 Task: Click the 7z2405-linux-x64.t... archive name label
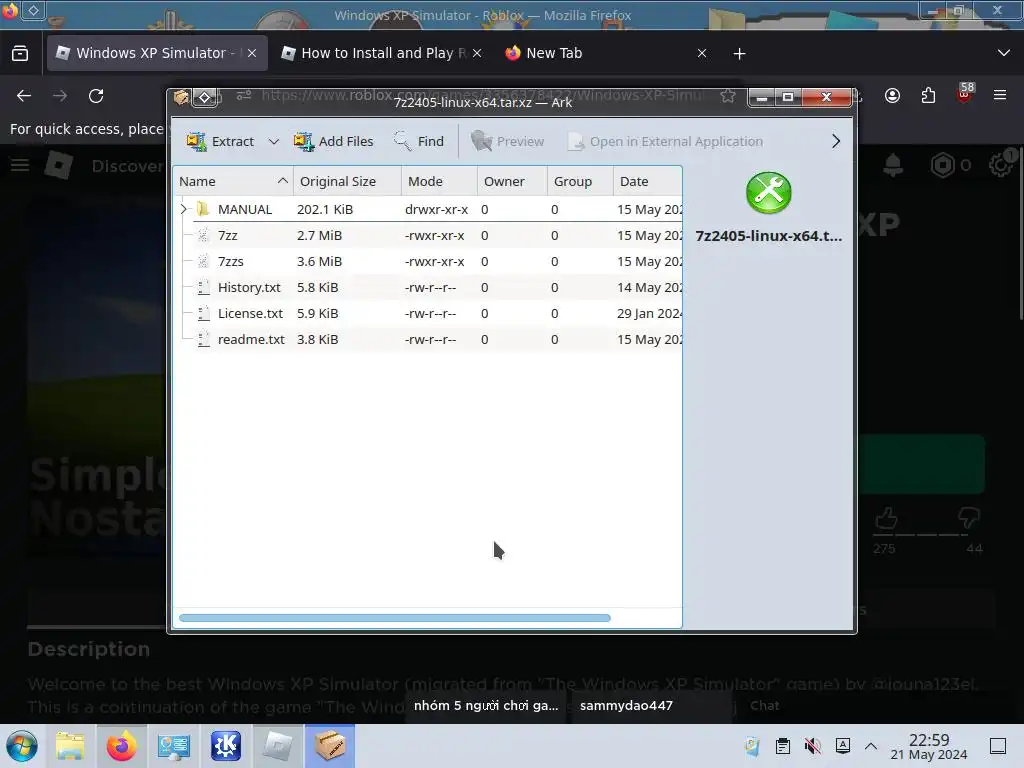(x=769, y=236)
